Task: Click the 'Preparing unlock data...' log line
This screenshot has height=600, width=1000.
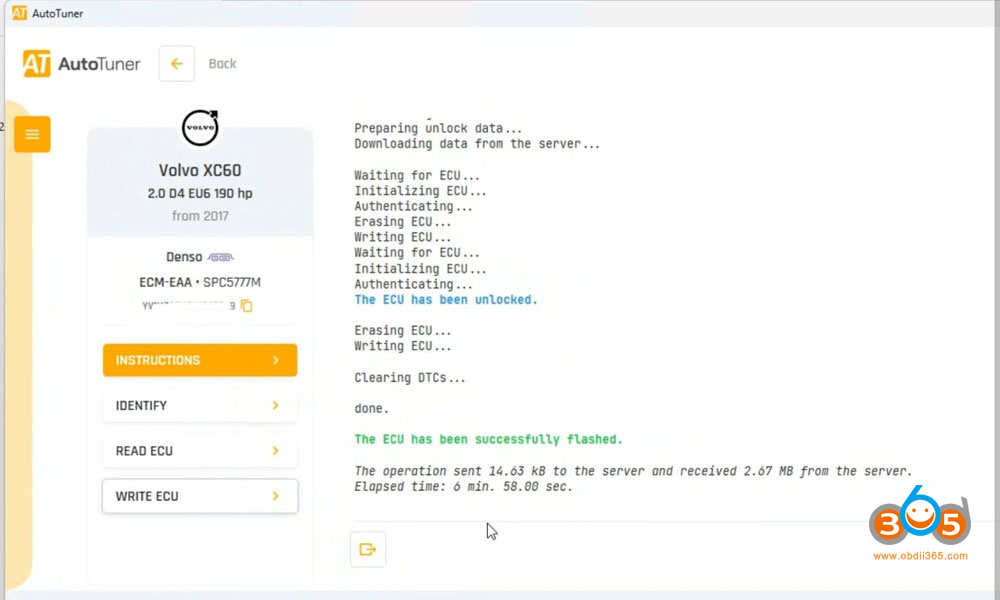Action: coord(438,128)
